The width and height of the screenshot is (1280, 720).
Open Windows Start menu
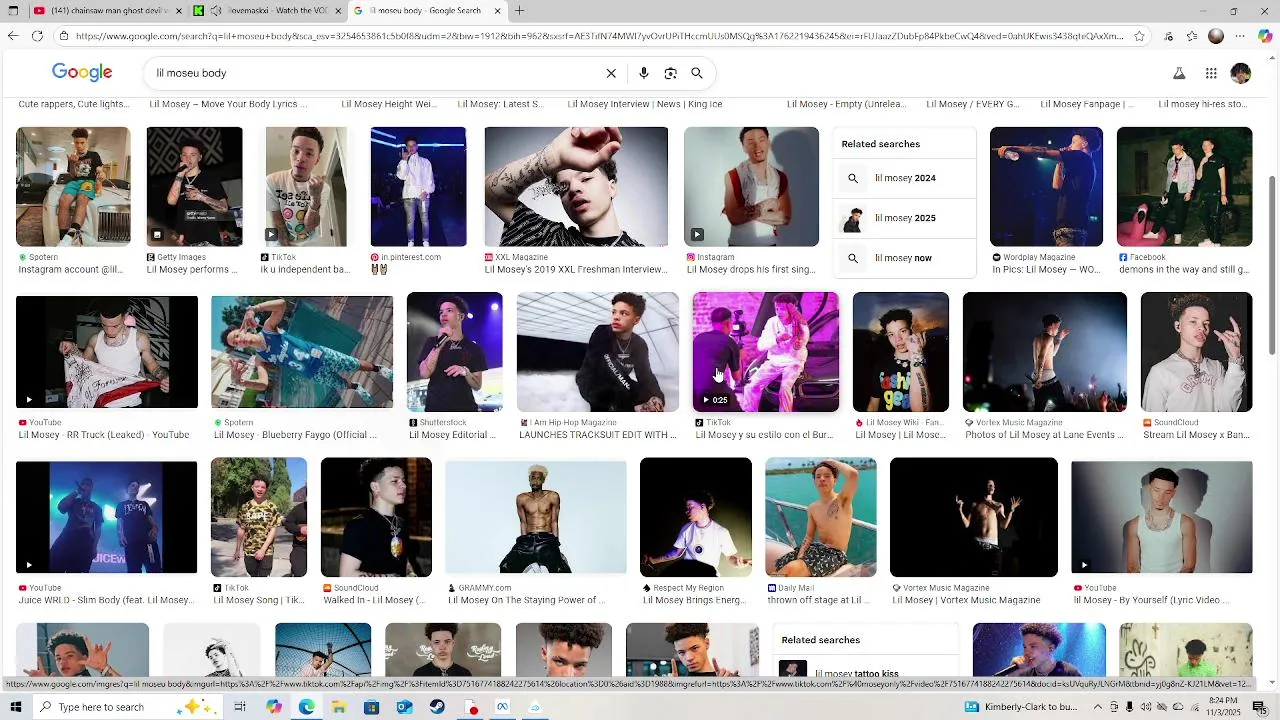tap(16, 707)
